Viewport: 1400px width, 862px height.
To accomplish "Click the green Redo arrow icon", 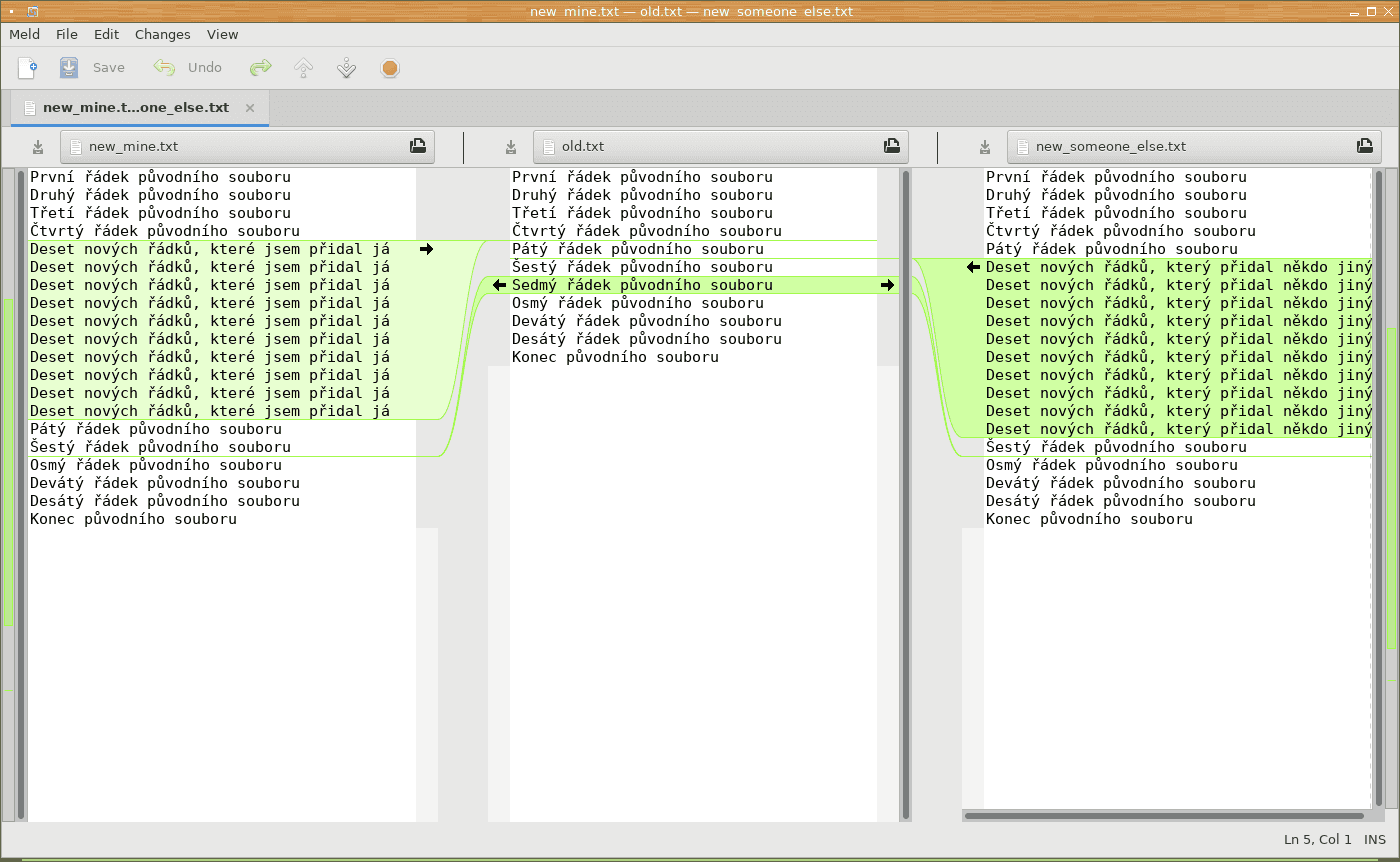I will point(261,68).
